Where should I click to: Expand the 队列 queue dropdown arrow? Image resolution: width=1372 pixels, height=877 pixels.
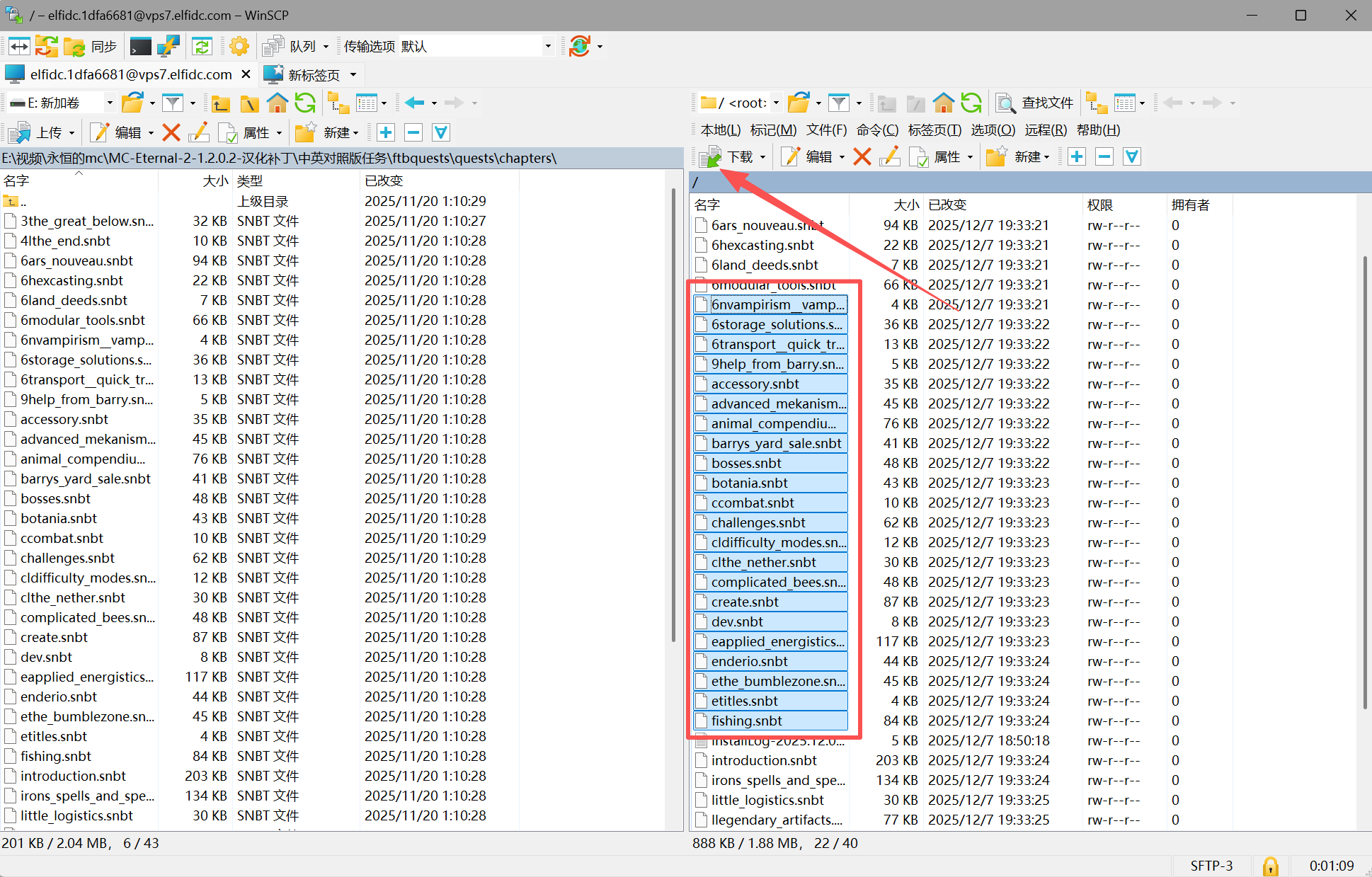pos(326,47)
